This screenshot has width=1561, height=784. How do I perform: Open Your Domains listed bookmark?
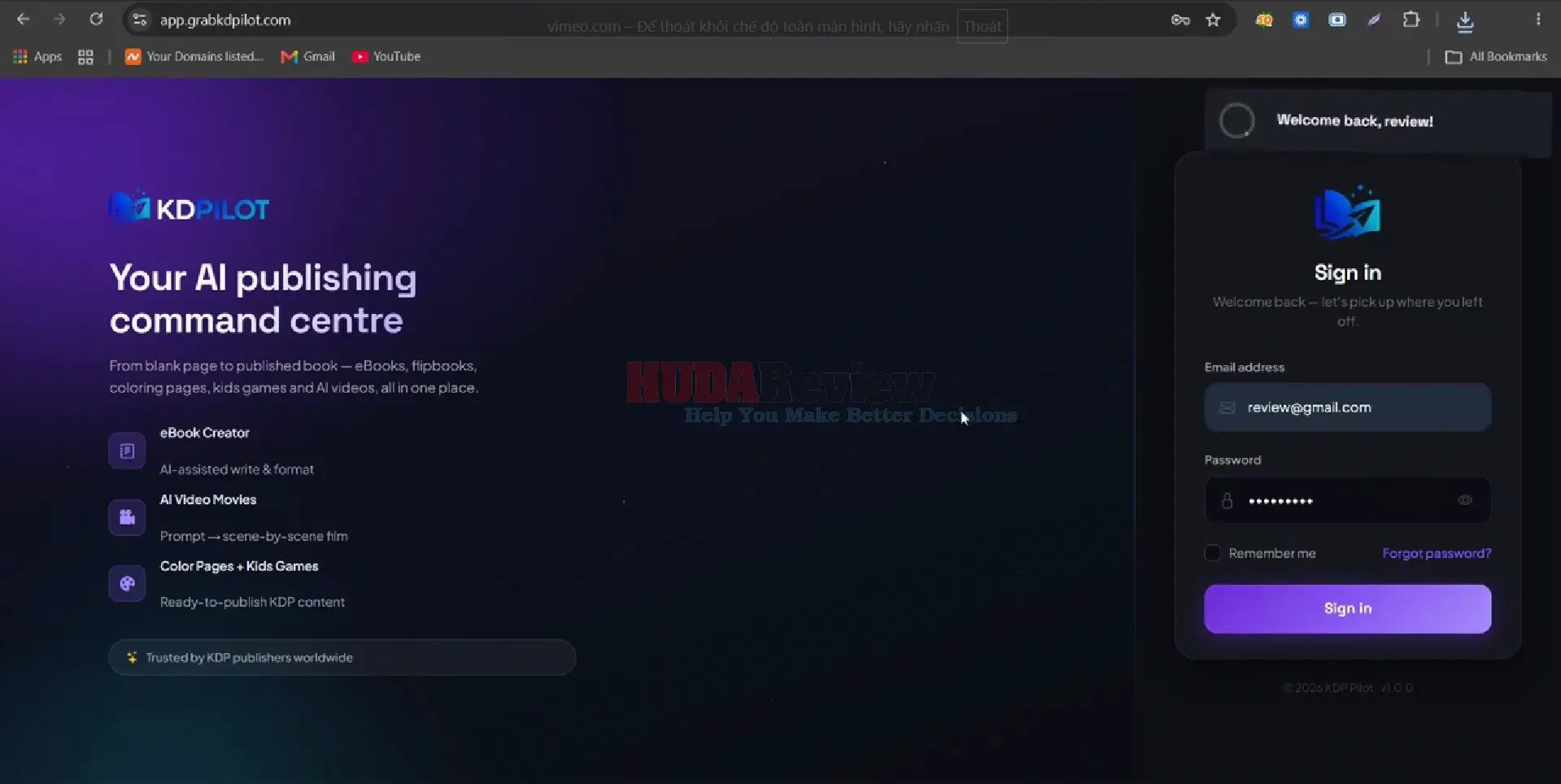click(x=194, y=56)
